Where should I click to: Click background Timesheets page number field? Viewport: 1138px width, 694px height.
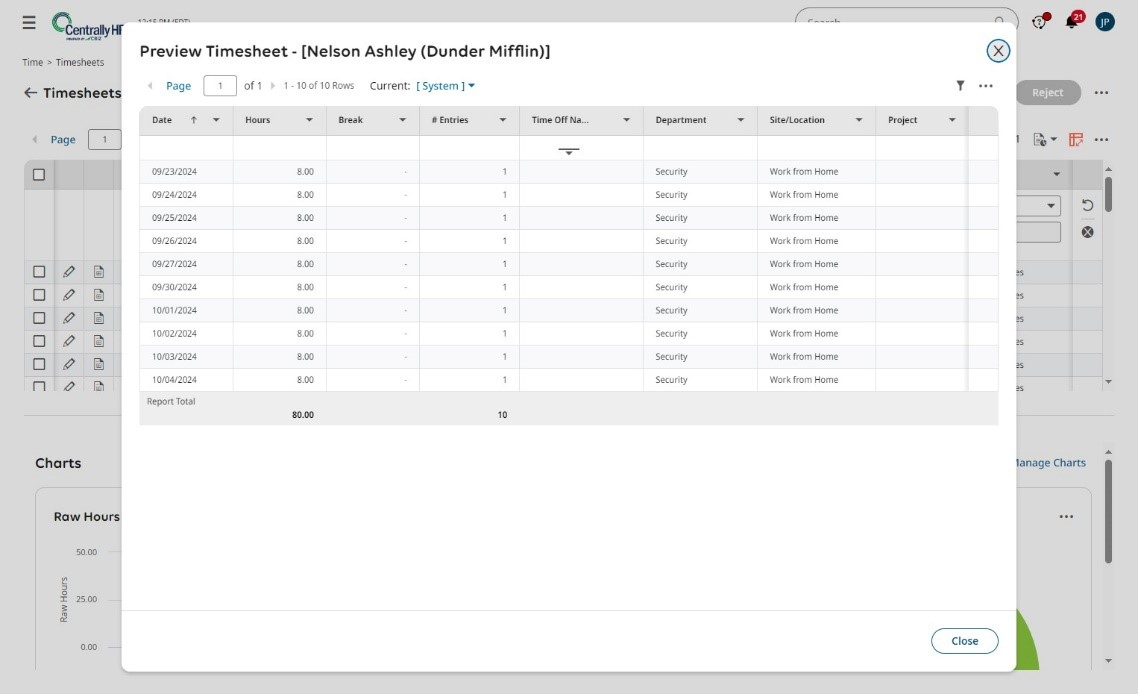(x=105, y=139)
